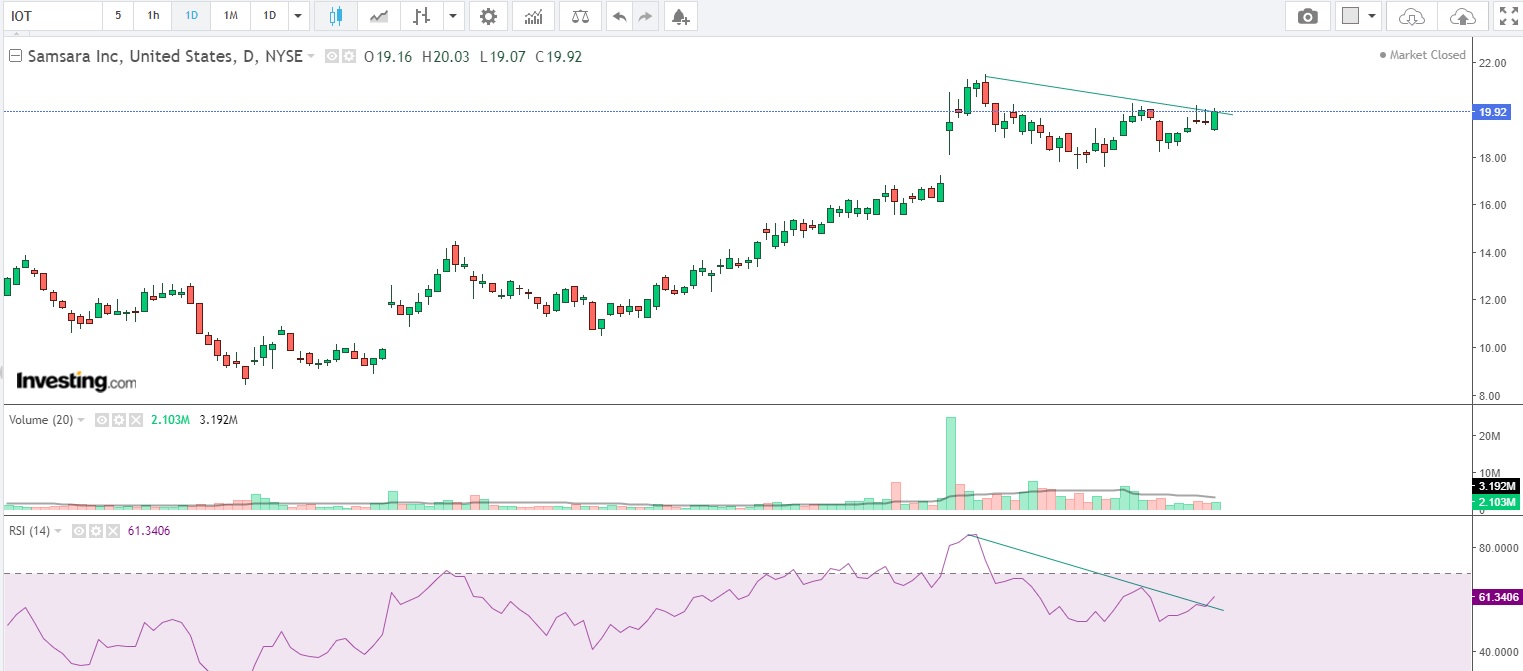Select the 1h interval
Viewport: 1523px width, 671px height.
point(152,16)
